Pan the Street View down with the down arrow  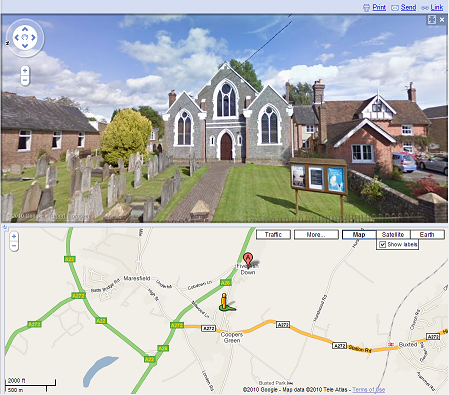(25, 46)
